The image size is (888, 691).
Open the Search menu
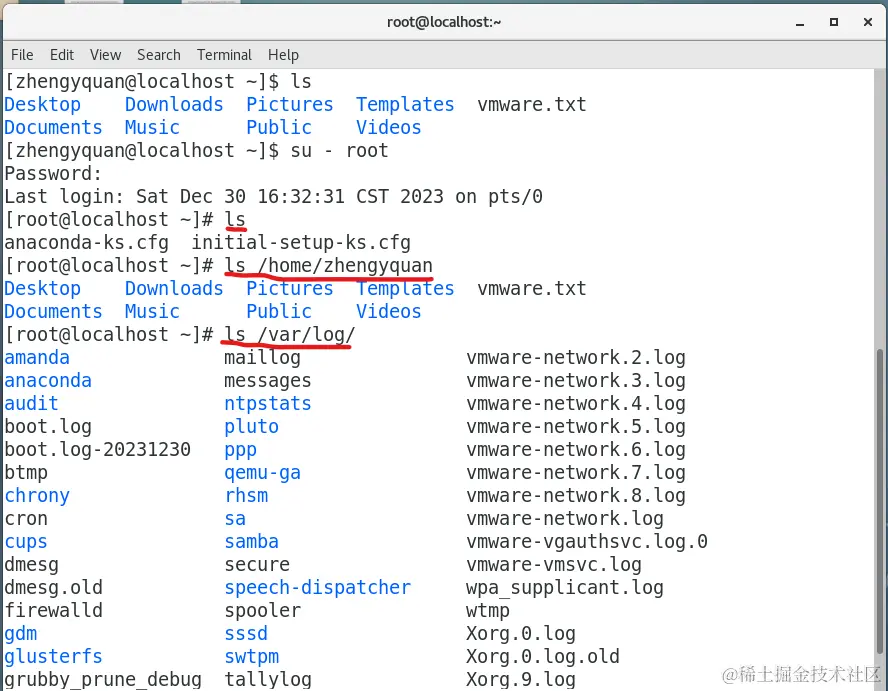click(159, 55)
